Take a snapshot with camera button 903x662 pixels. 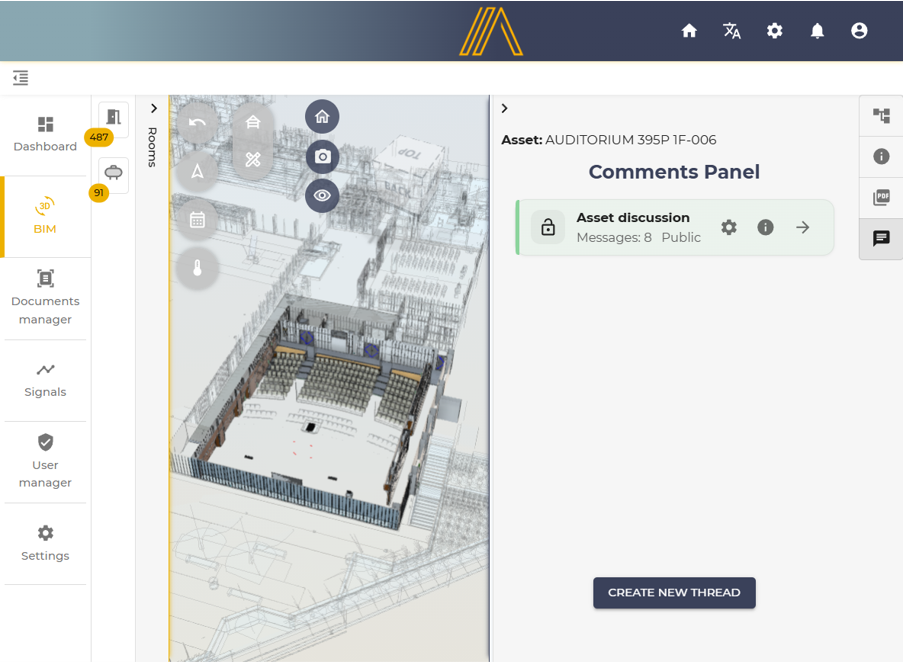tap(322, 157)
